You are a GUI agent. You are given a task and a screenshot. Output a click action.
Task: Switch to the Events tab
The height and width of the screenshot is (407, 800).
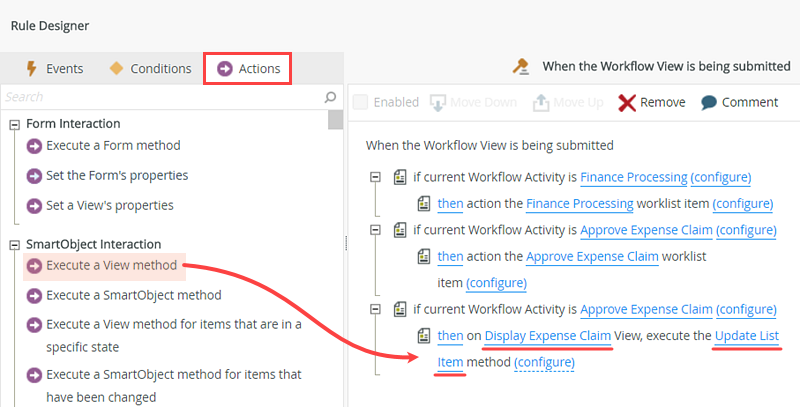tap(54, 69)
